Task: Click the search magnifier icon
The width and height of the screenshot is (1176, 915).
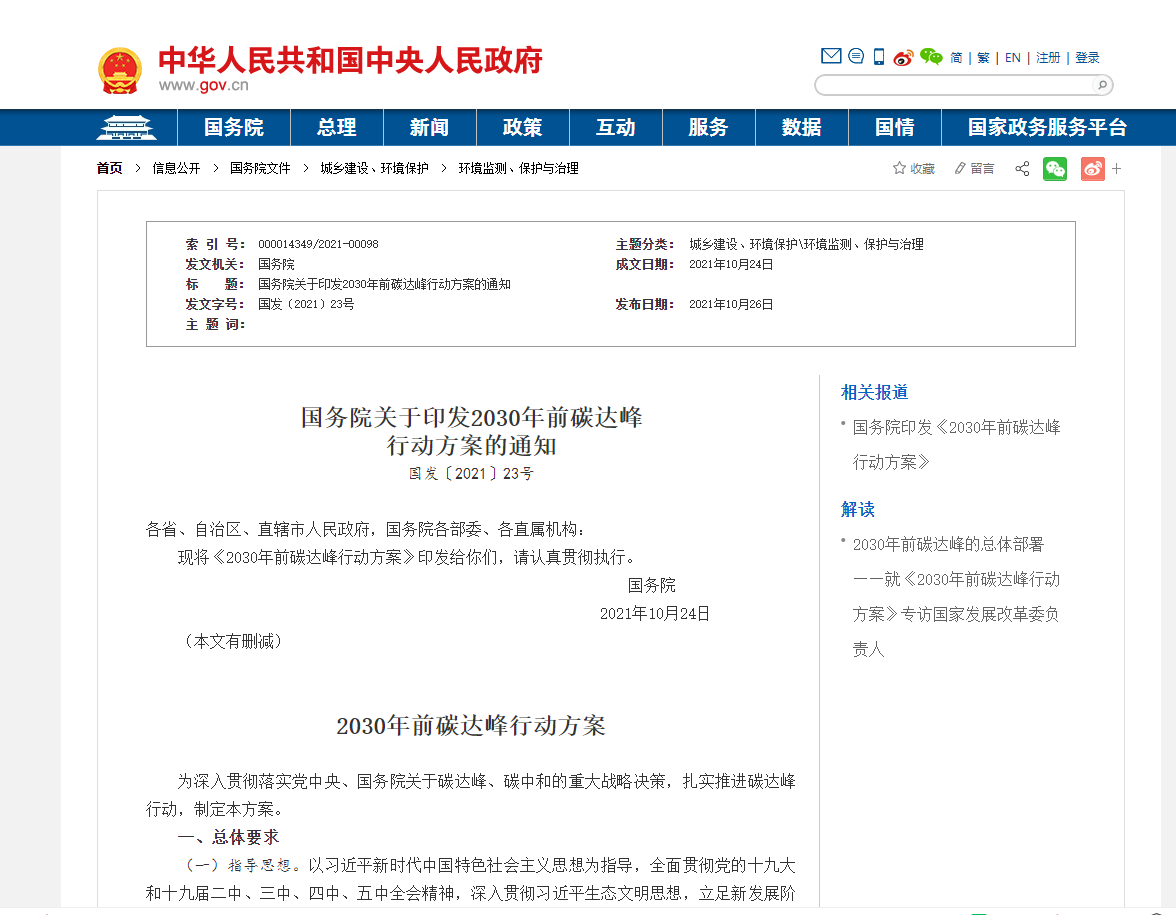Action: pyautogui.click(x=1102, y=85)
